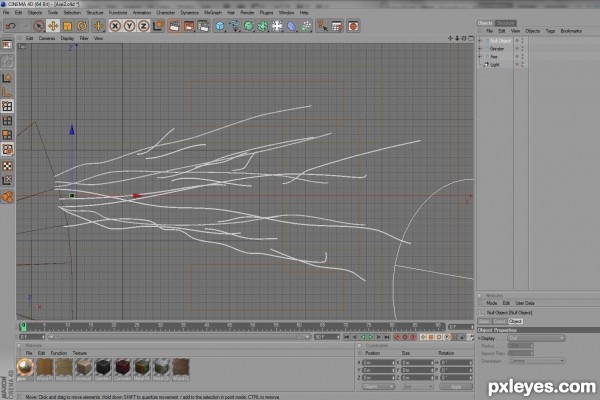The image size is (600, 400).
Task: Select the black cube material swatch
Action: tap(103, 367)
